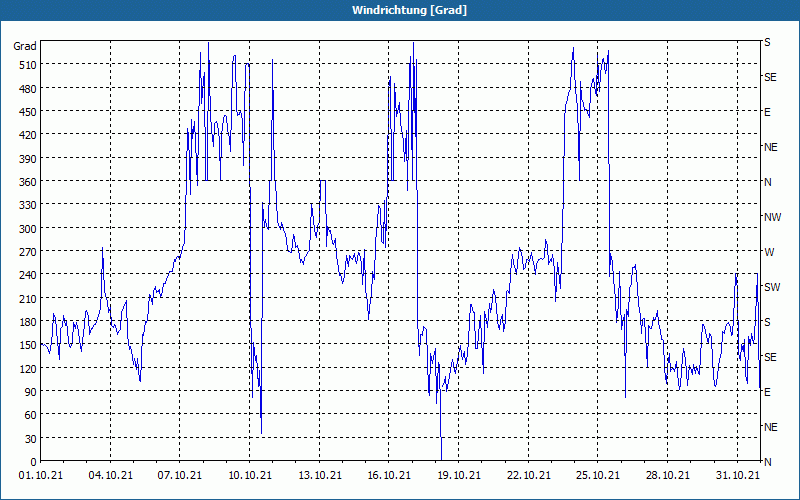Click the W compass label

tap(769, 252)
